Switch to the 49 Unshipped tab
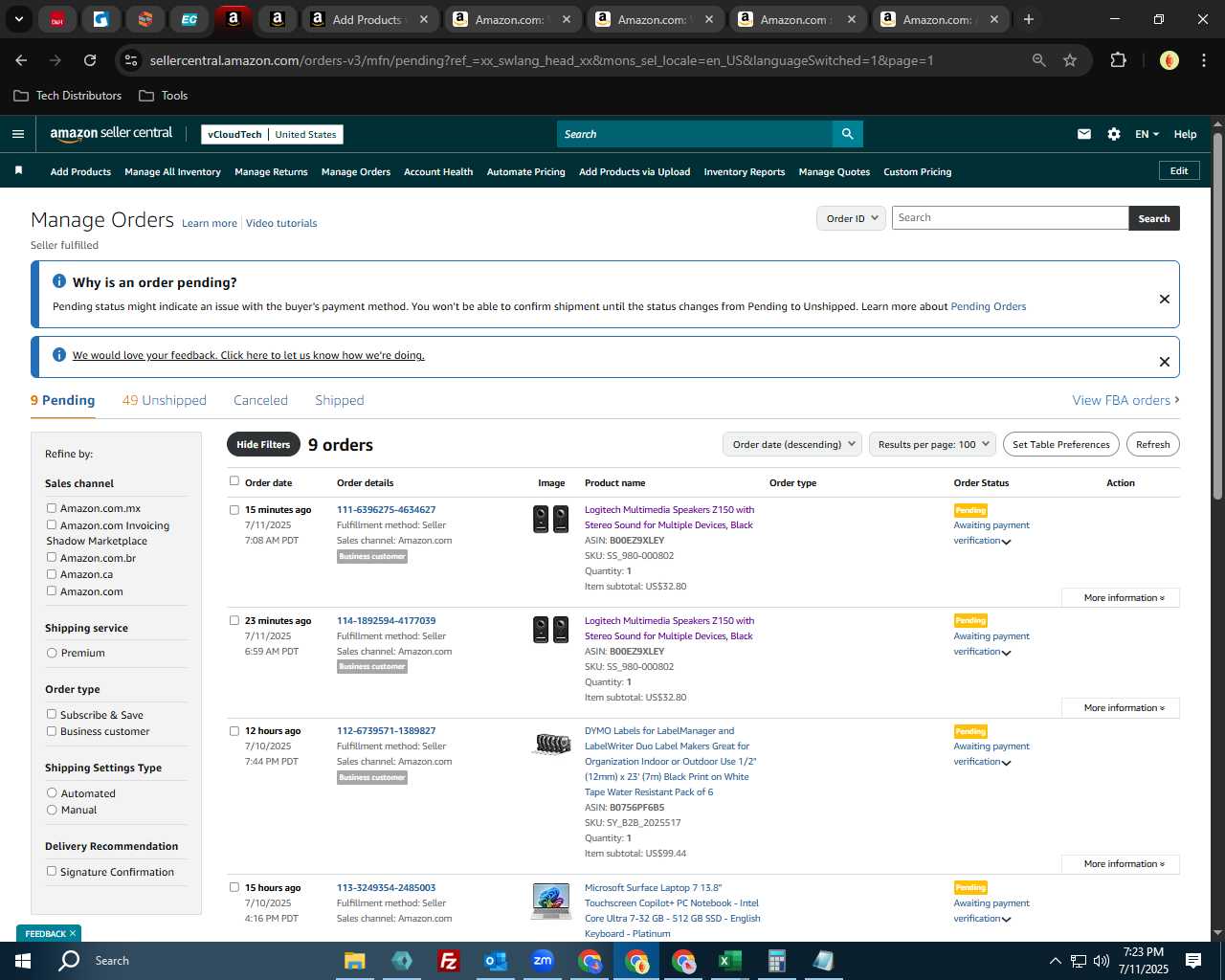This screenshot has height=980, width=1225. click(164, 400)
